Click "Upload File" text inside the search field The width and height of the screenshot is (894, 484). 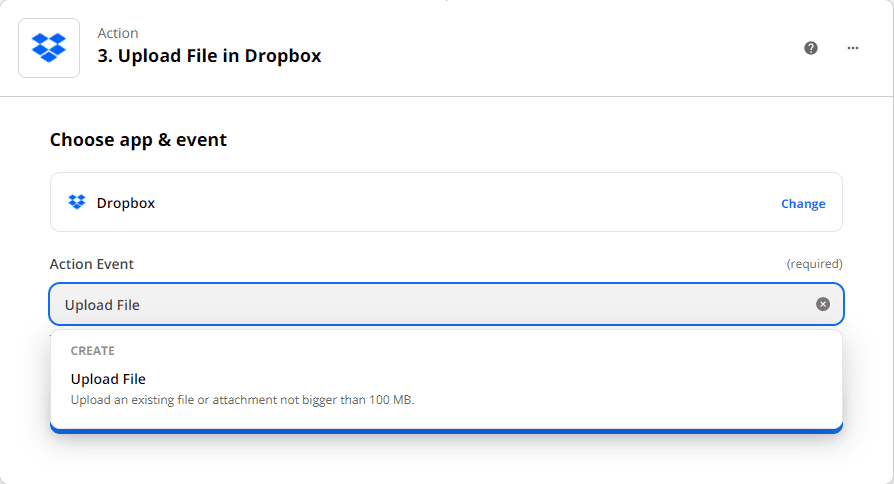point(102,305)
